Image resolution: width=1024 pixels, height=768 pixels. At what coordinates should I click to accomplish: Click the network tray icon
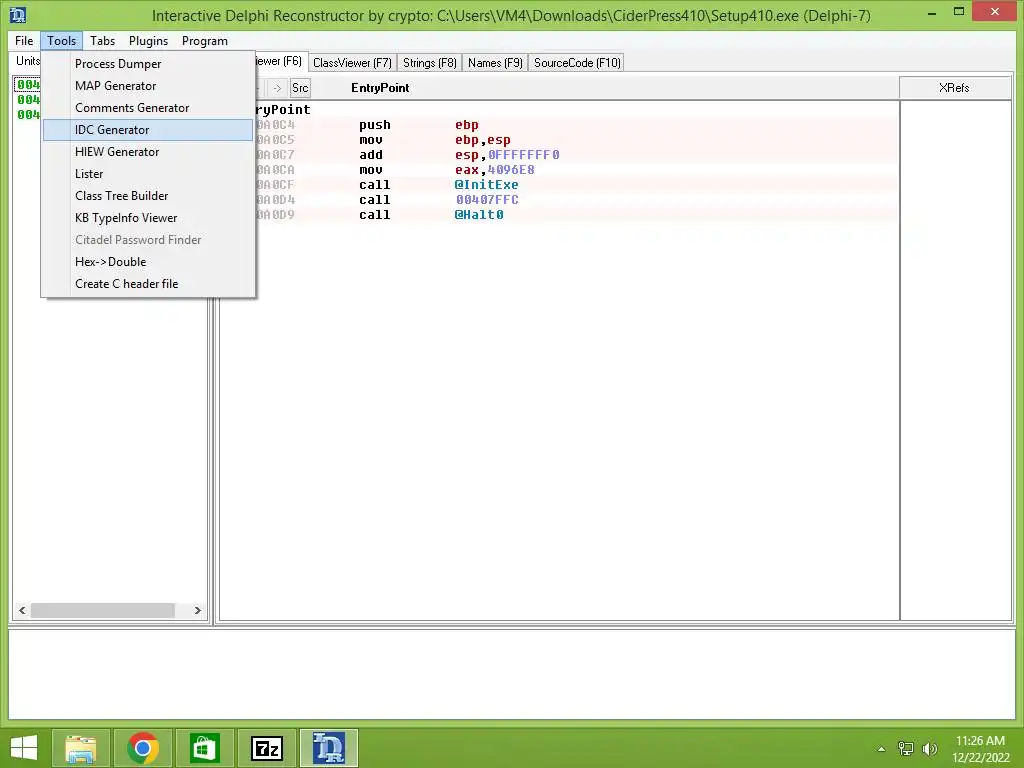tap(906, 748)
